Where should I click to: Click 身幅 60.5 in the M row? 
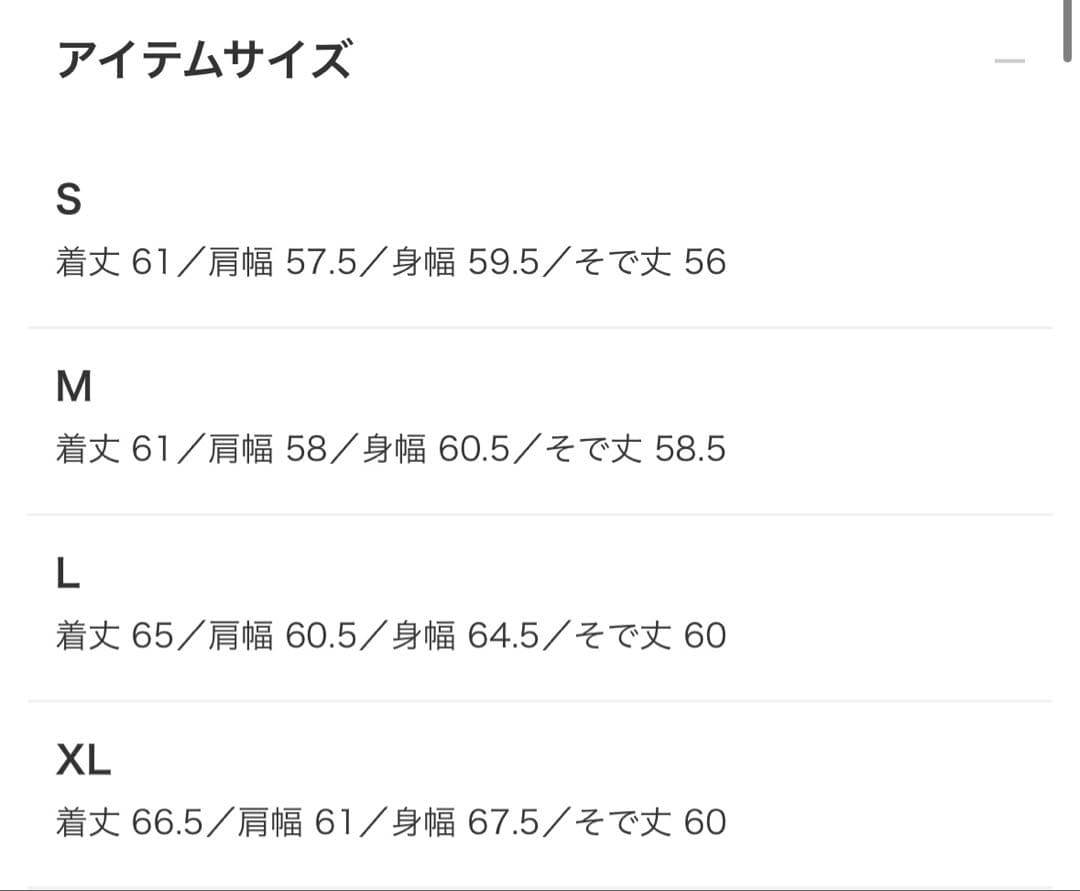pos(436,450)
